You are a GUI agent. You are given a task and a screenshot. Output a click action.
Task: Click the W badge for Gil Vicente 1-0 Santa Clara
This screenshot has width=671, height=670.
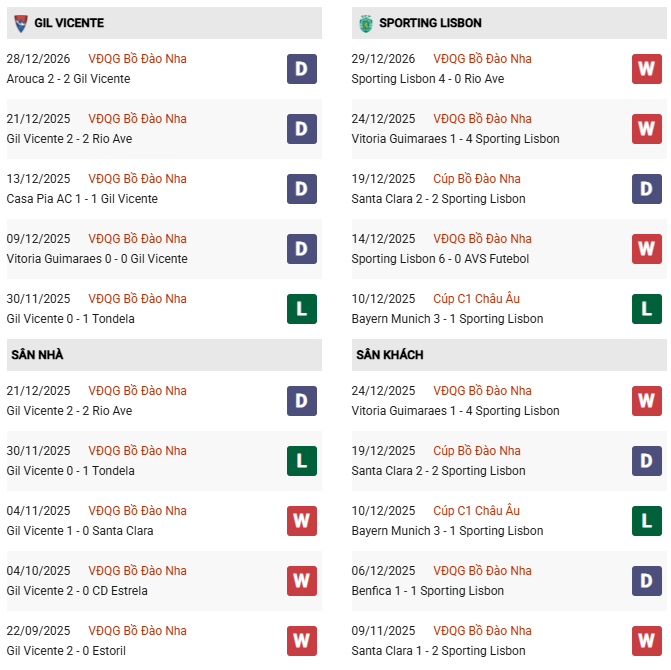click(301, 521)
